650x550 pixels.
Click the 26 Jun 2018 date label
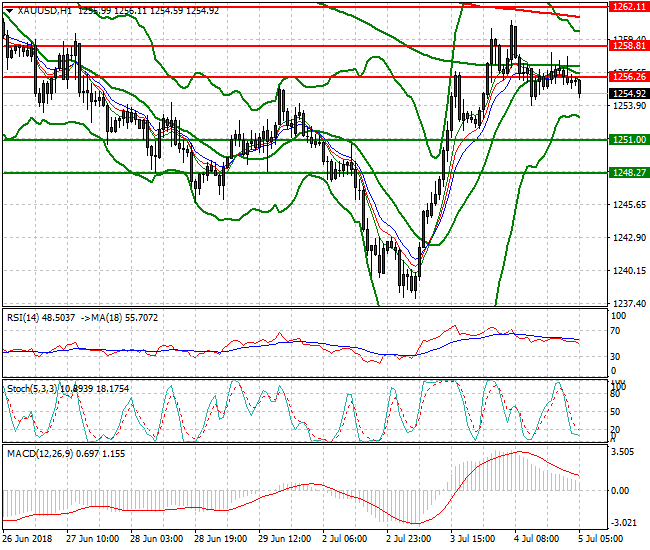pos(28,538)
